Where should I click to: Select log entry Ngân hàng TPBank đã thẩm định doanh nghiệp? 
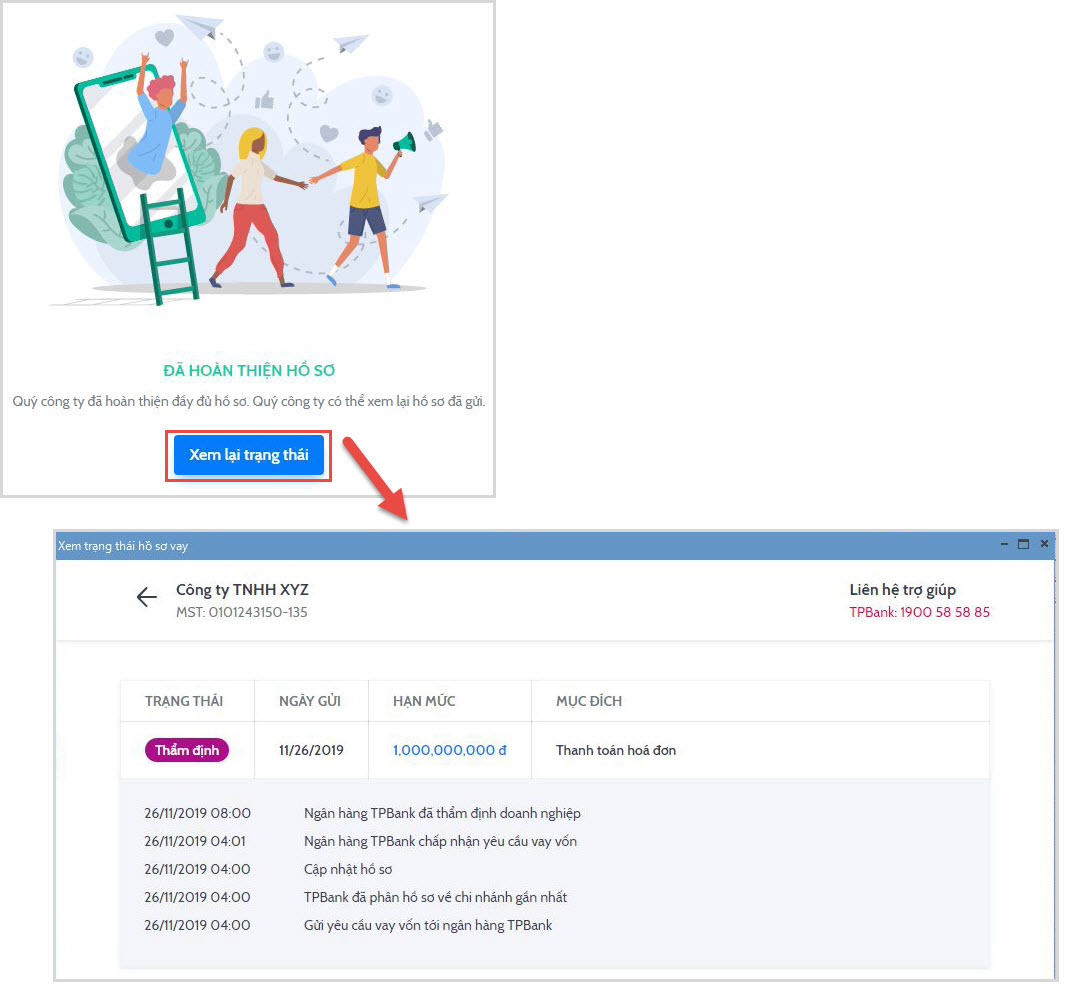point(442,813)
